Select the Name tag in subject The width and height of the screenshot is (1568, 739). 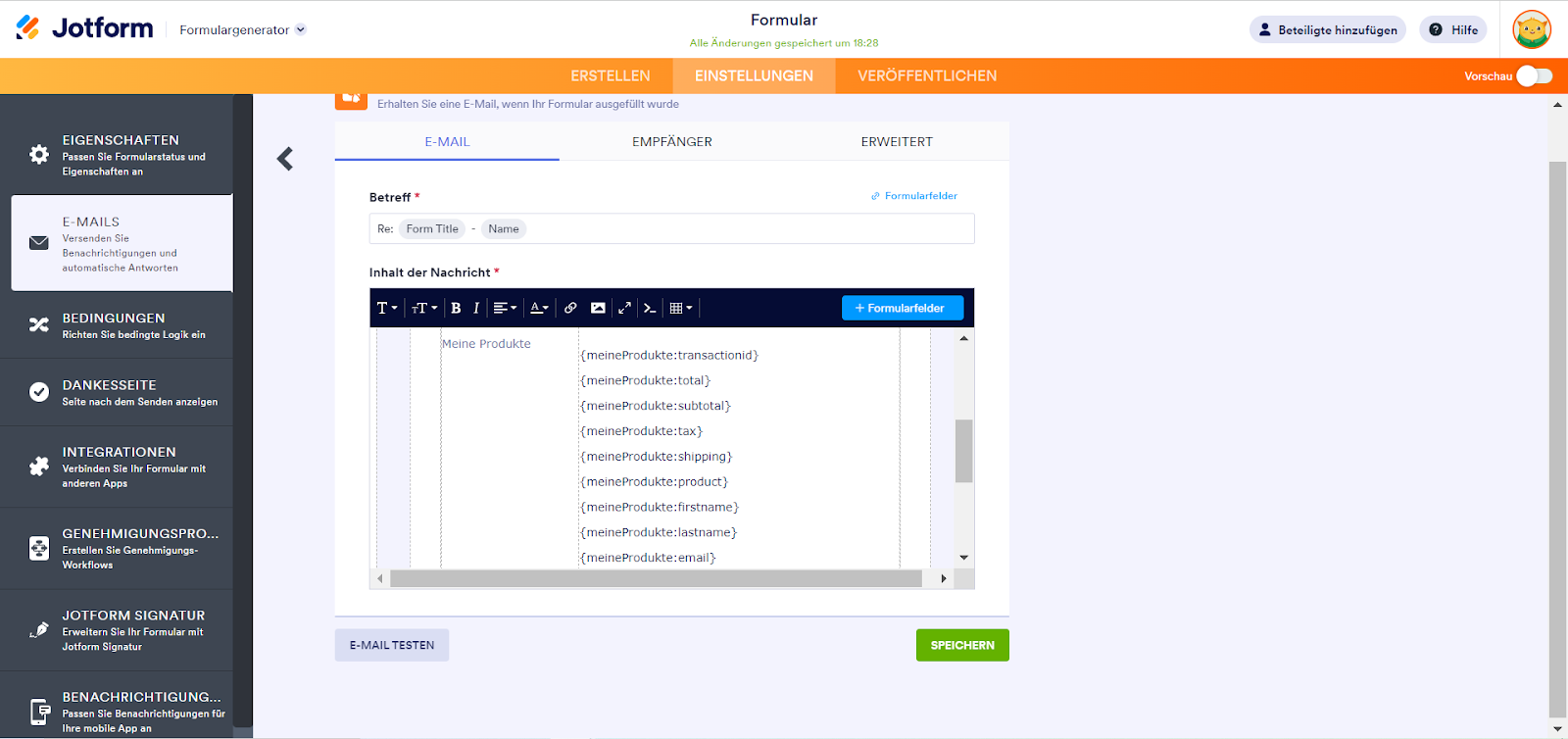[504, 229]
